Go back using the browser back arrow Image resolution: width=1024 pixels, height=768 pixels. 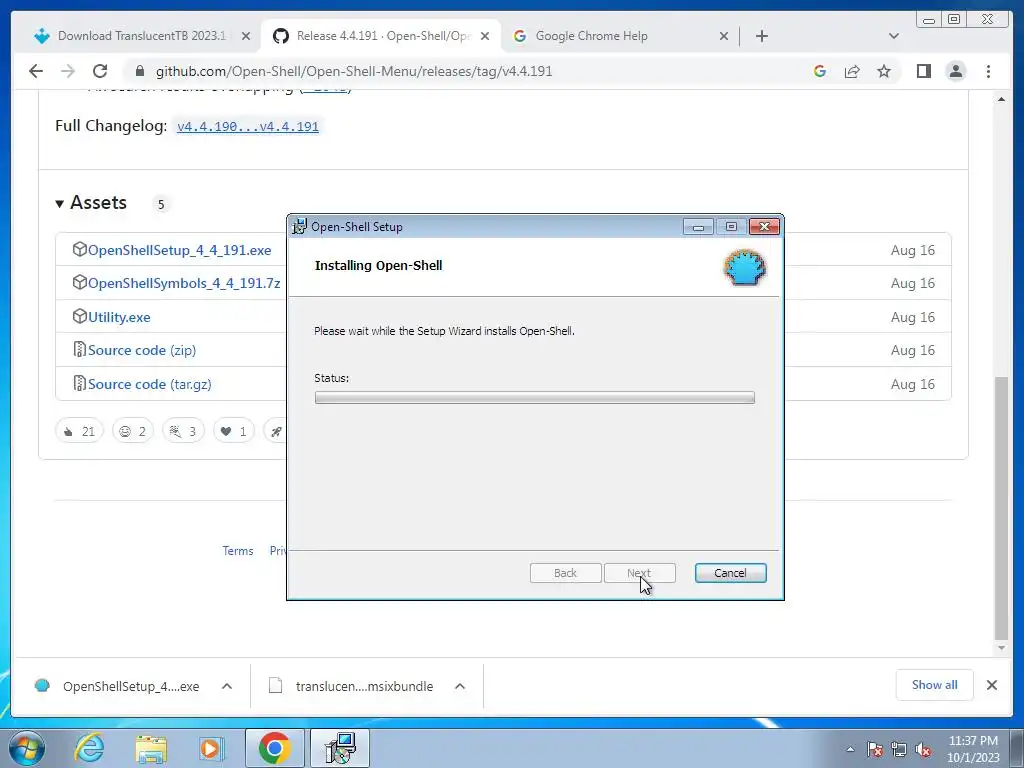point(36,71)
